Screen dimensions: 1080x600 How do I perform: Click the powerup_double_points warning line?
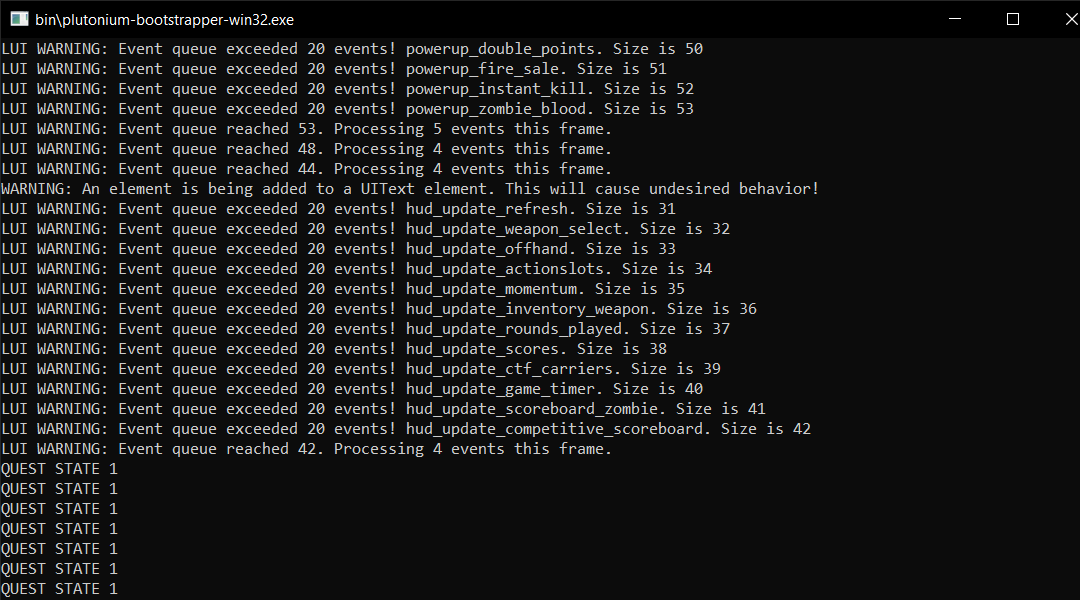point(352,49)
